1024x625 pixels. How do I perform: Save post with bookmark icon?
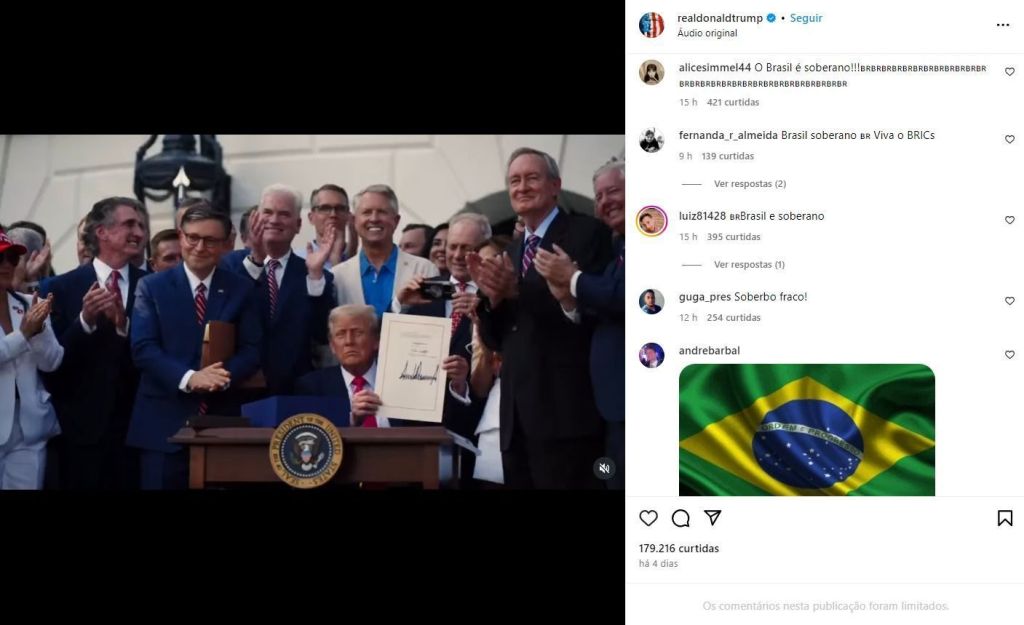pos(1005,518)
